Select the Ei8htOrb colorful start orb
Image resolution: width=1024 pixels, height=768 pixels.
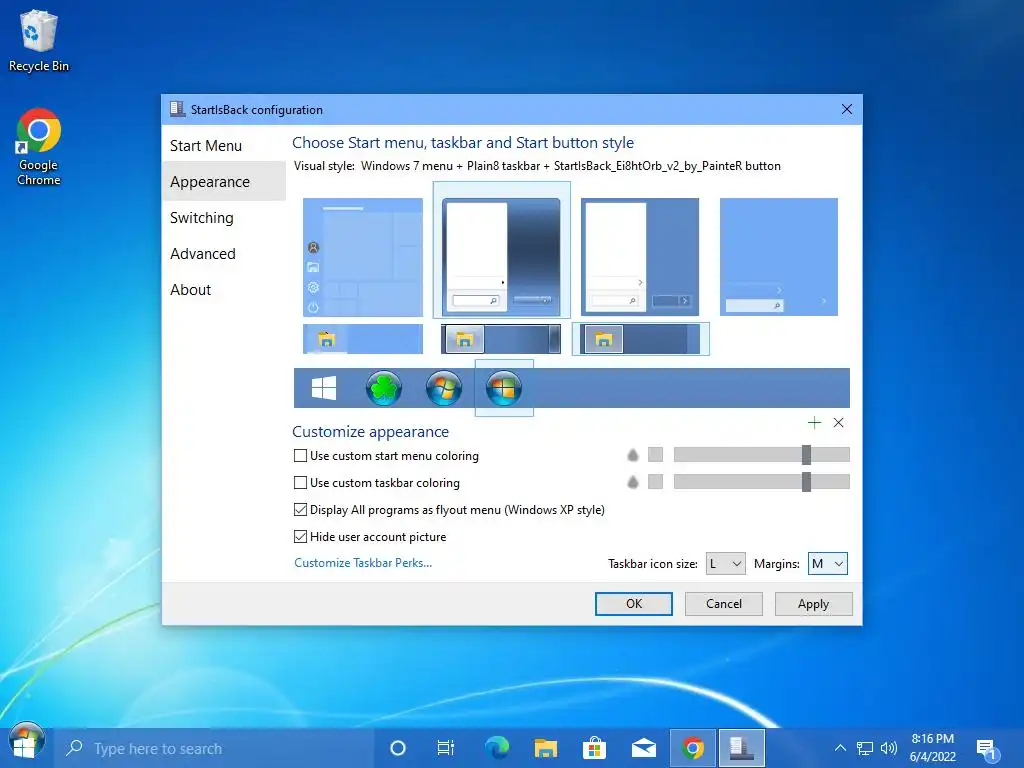pos(504,388)
